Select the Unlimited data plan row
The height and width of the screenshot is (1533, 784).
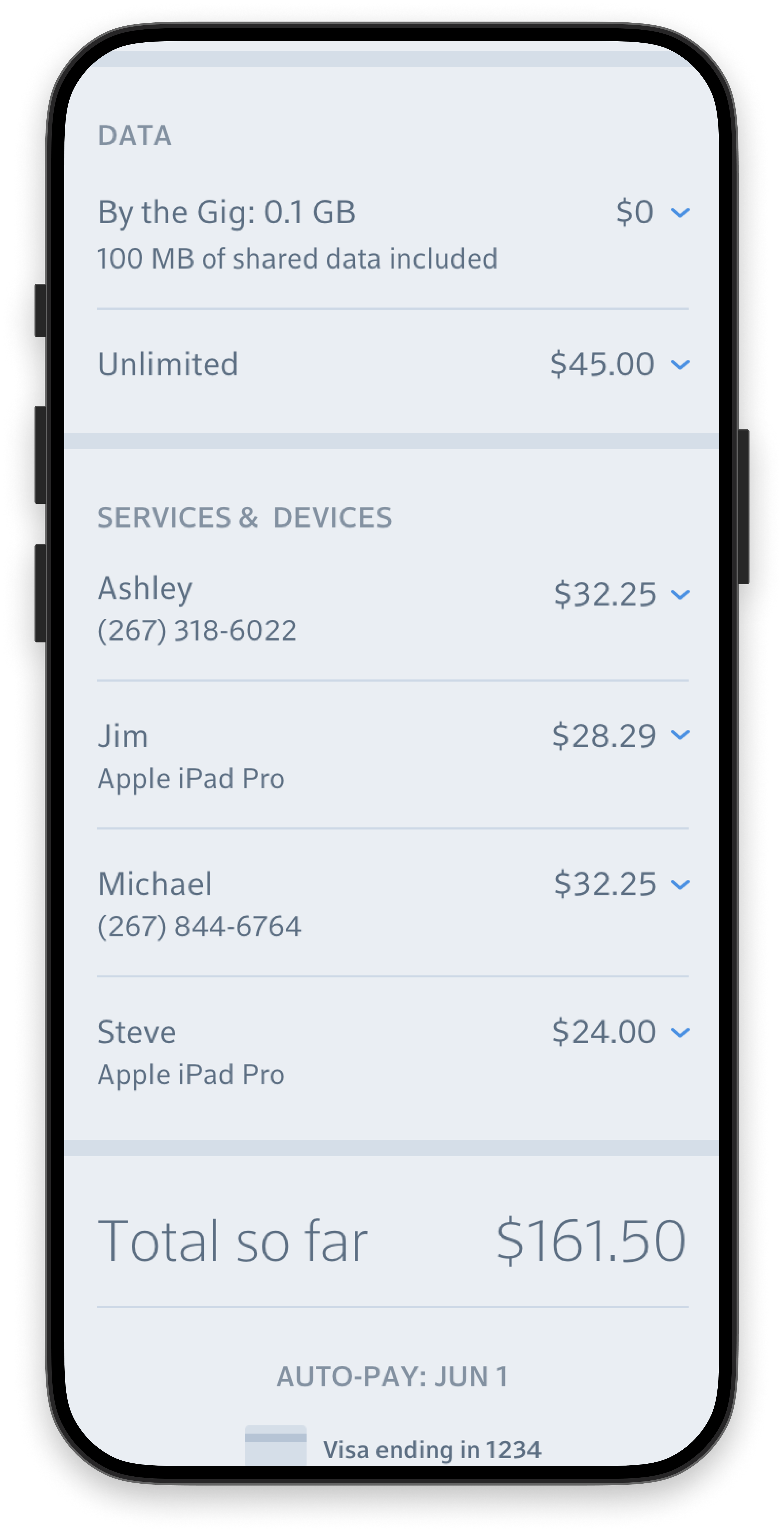pos(393,364)
